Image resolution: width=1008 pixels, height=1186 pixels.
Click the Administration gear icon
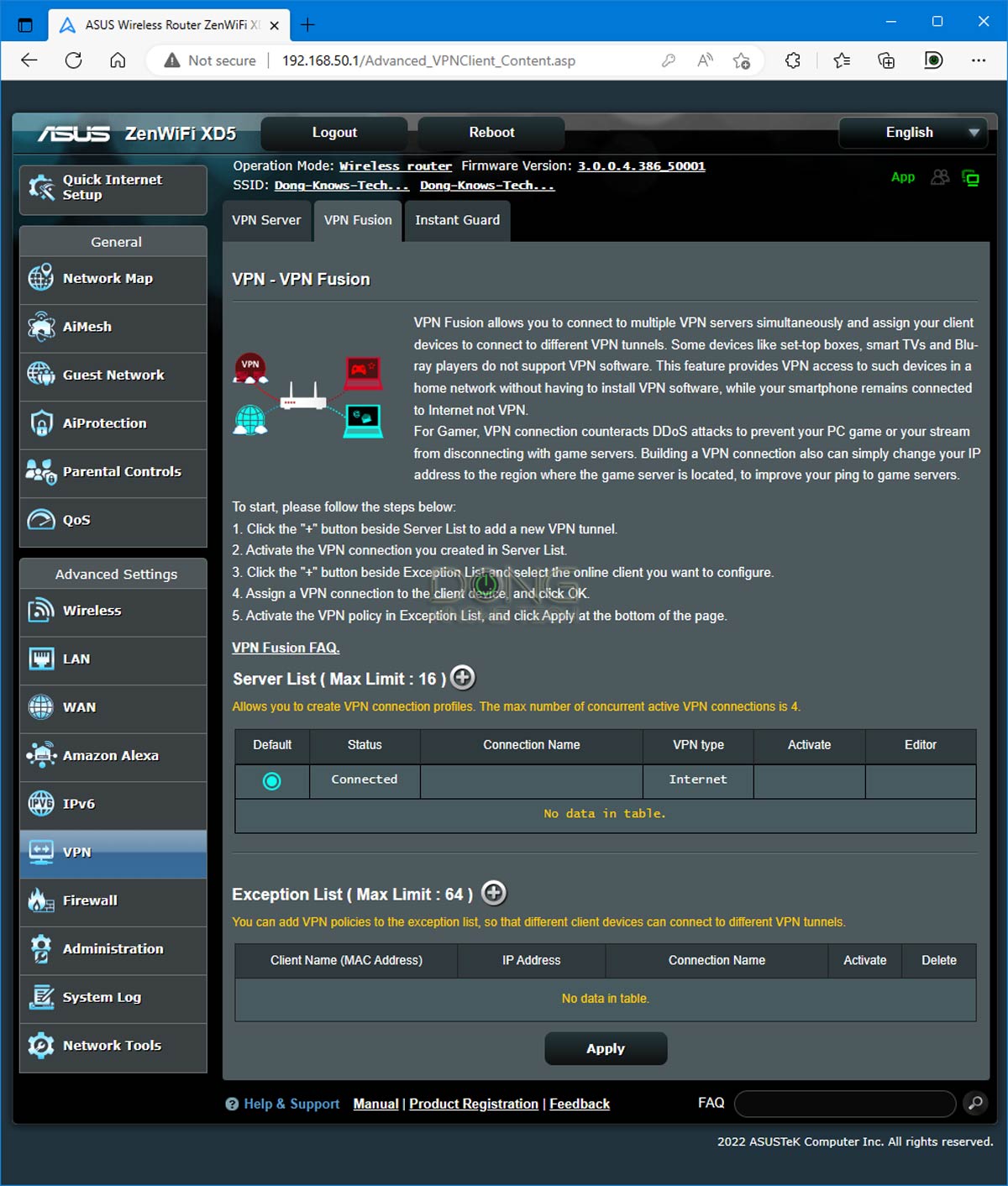41,949
